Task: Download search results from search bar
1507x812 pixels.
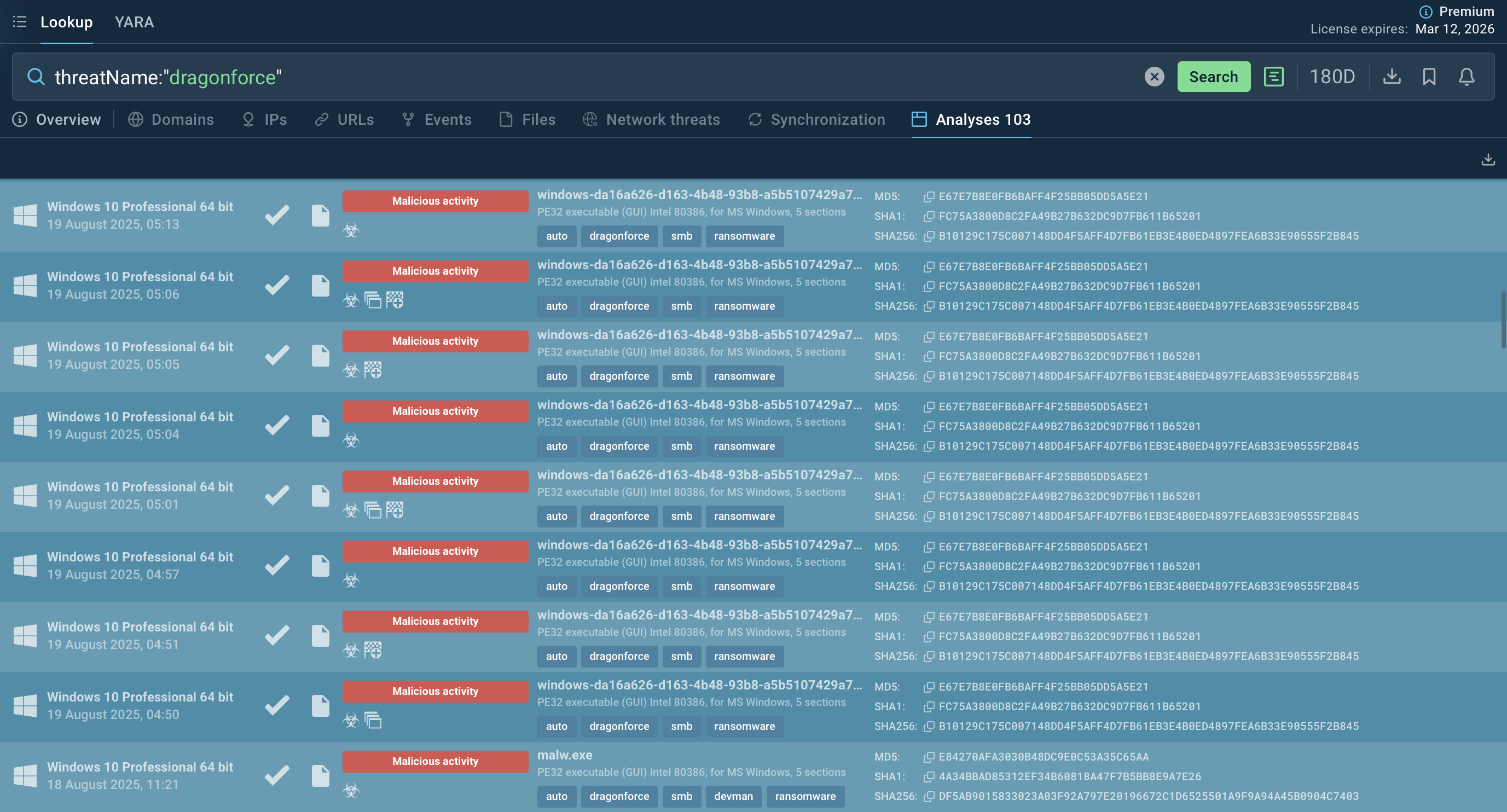Action: (x=1392, y=77)
